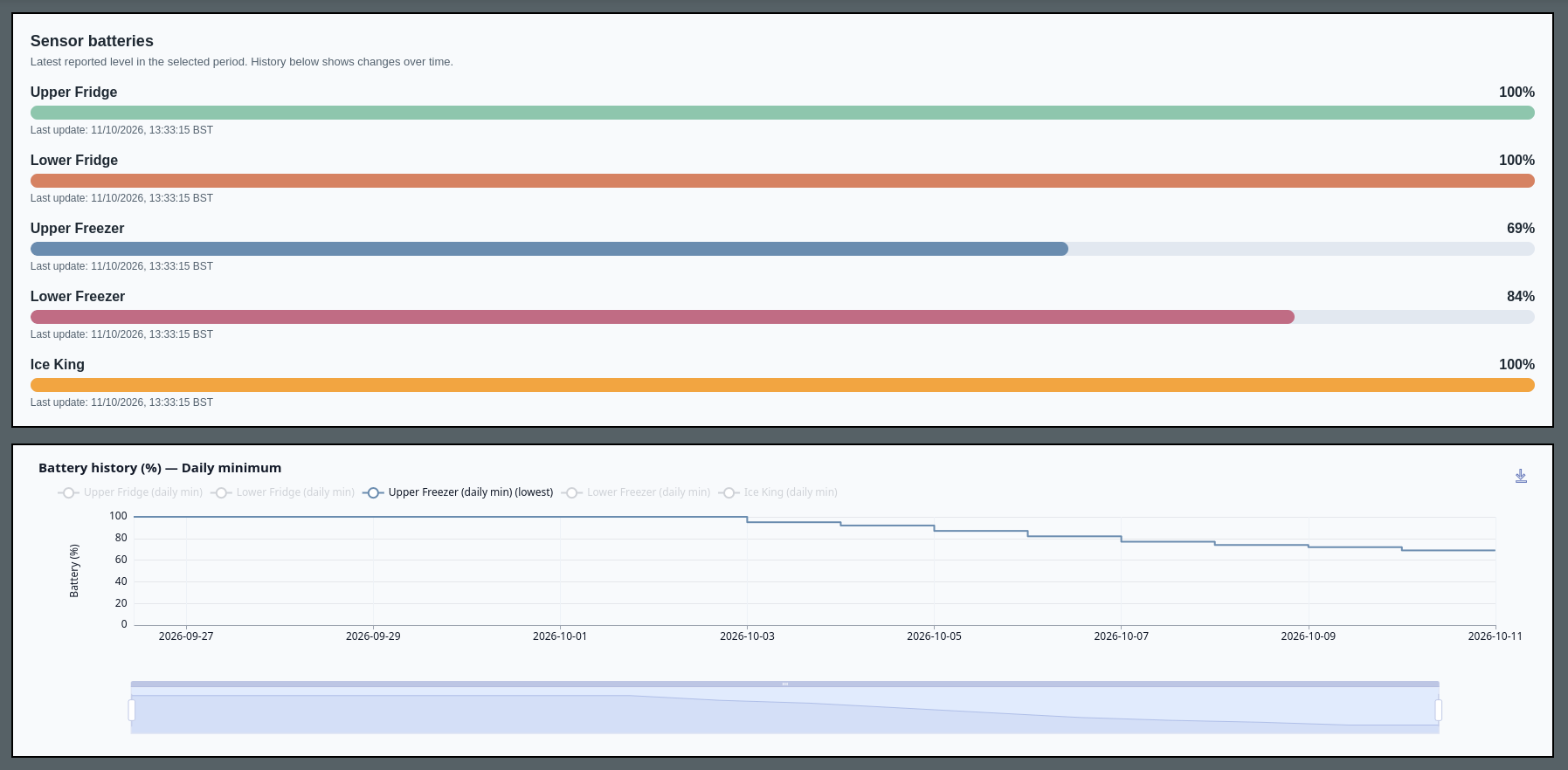Click the Lower Freezer sensor name
1568x770 pixels.
(x=78, y=297)
